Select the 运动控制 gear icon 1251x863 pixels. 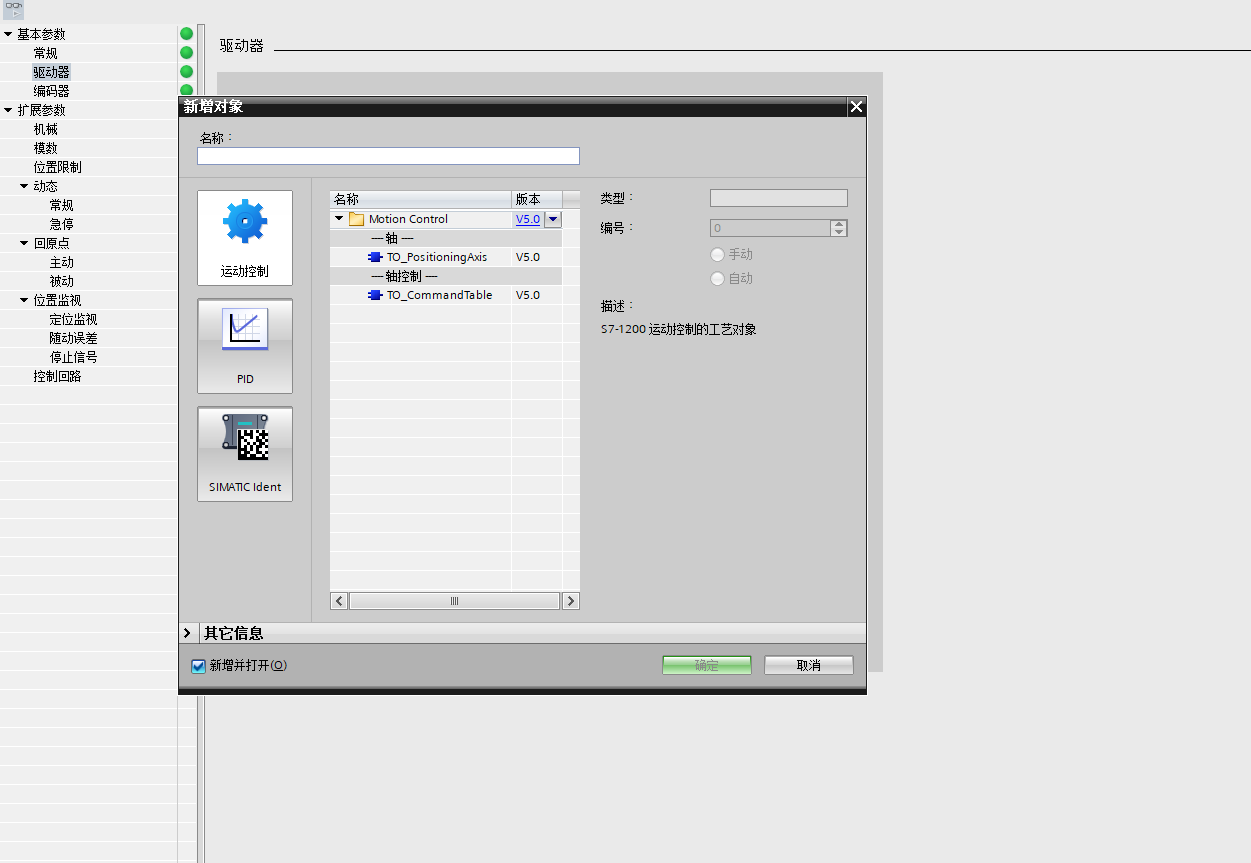245,222
